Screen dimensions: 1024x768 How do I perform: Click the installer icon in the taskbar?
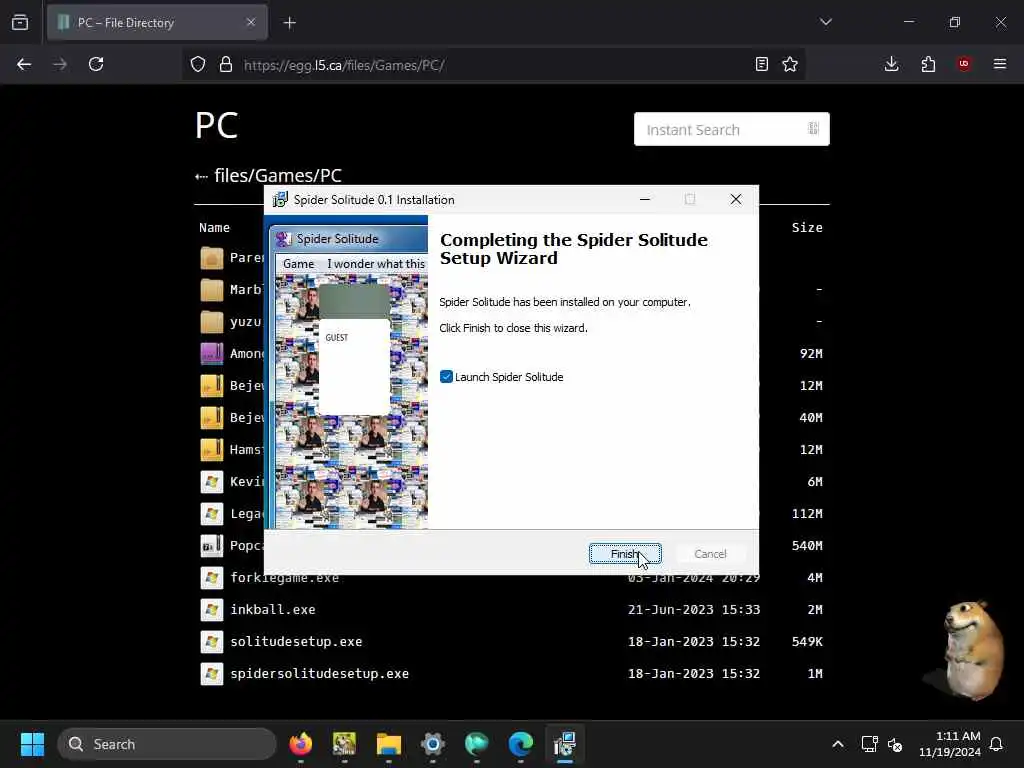point(565,744)
